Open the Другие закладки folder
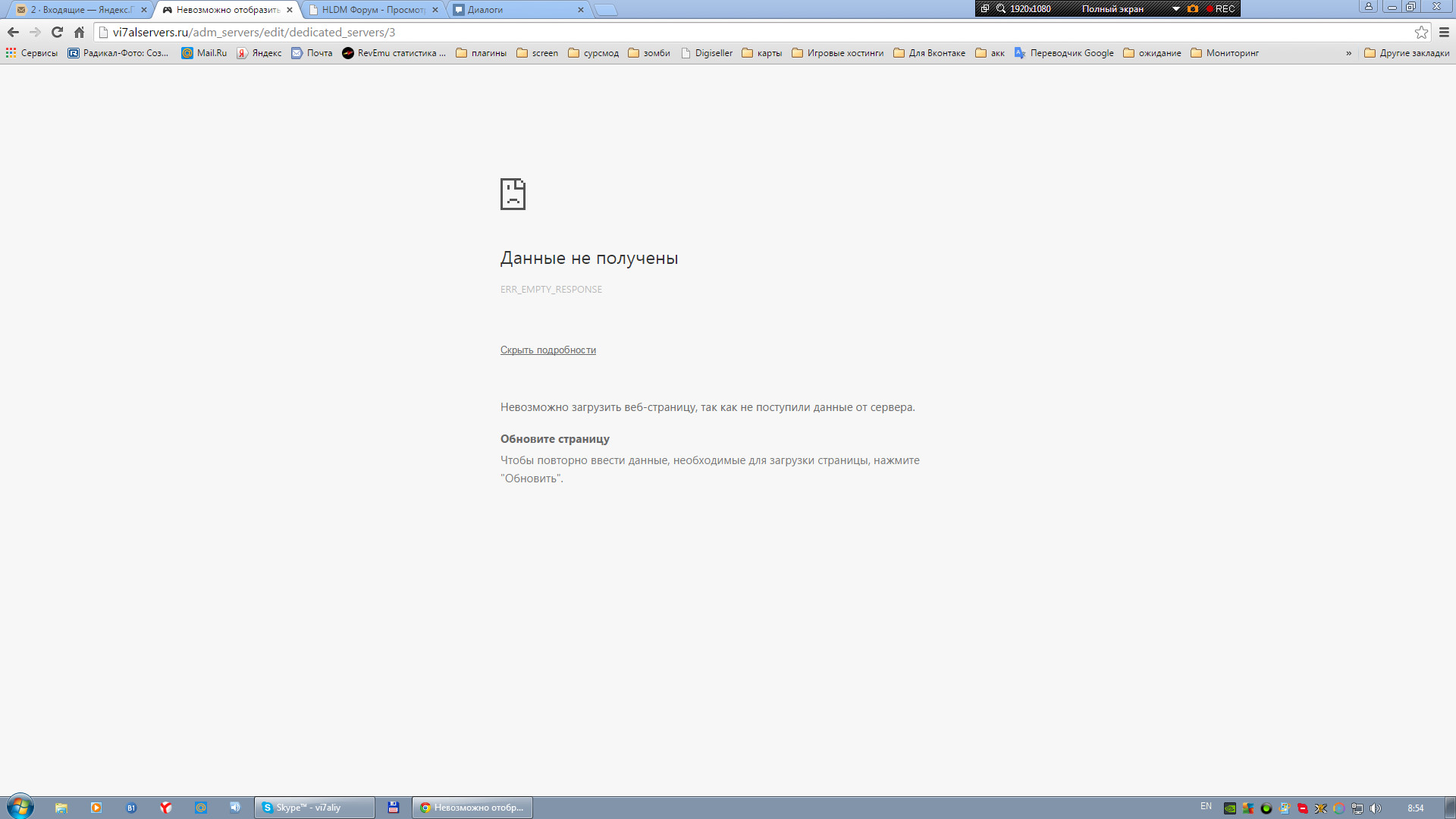The width and height of the screenshot is (1456, 819). click(x=1407, y=53)
